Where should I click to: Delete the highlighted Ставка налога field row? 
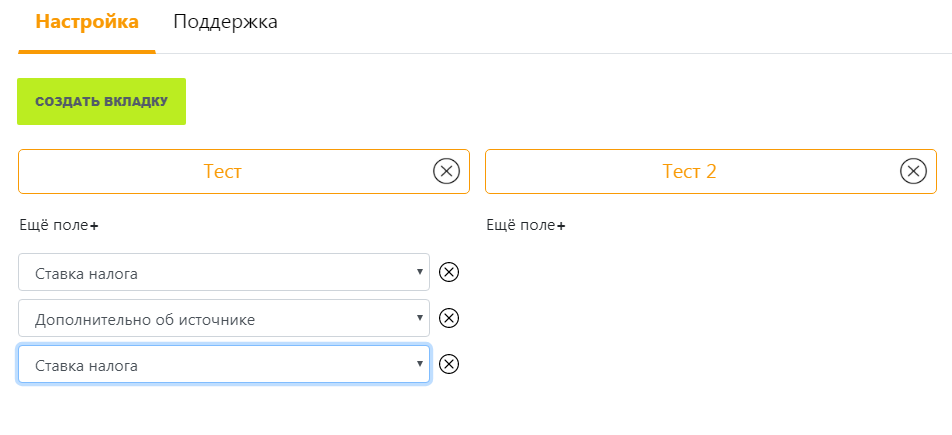[449, 364]
